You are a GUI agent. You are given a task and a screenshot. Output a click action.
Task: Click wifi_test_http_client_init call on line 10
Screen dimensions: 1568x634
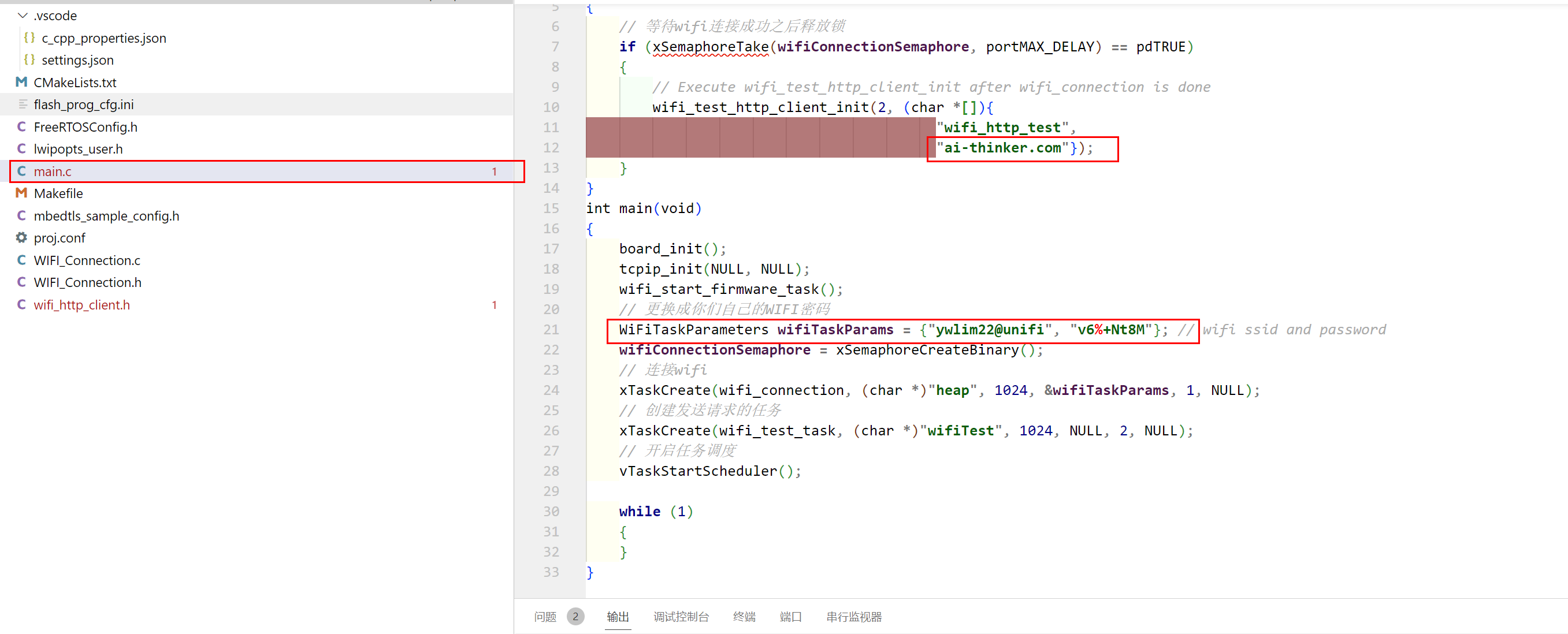click(x=760, y=107)
